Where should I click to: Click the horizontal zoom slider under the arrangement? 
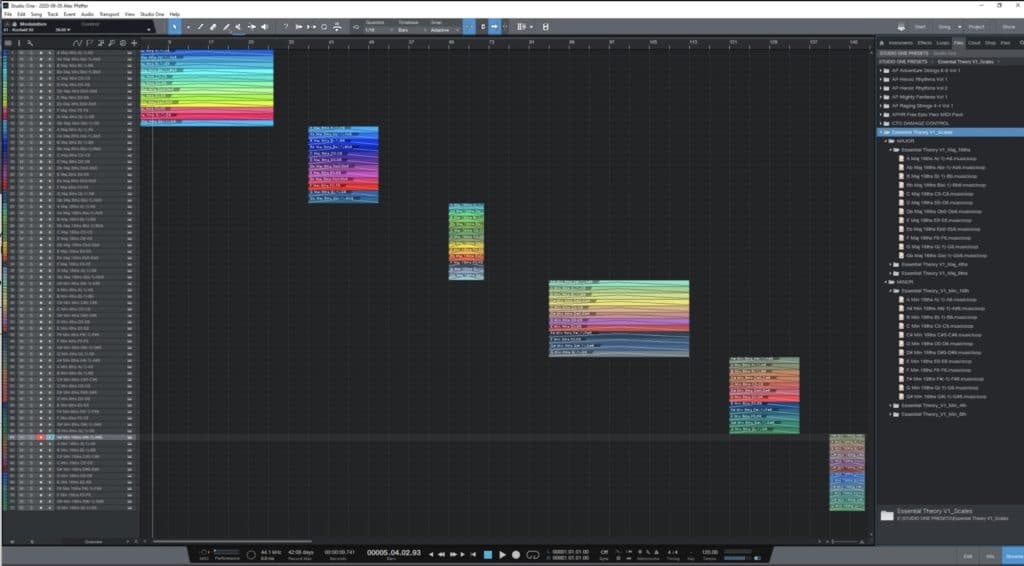pos(844,541)
